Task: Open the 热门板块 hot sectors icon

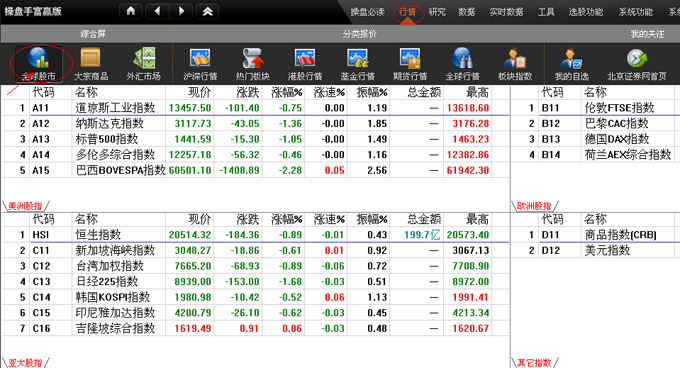Action: (x=252, y=65)
